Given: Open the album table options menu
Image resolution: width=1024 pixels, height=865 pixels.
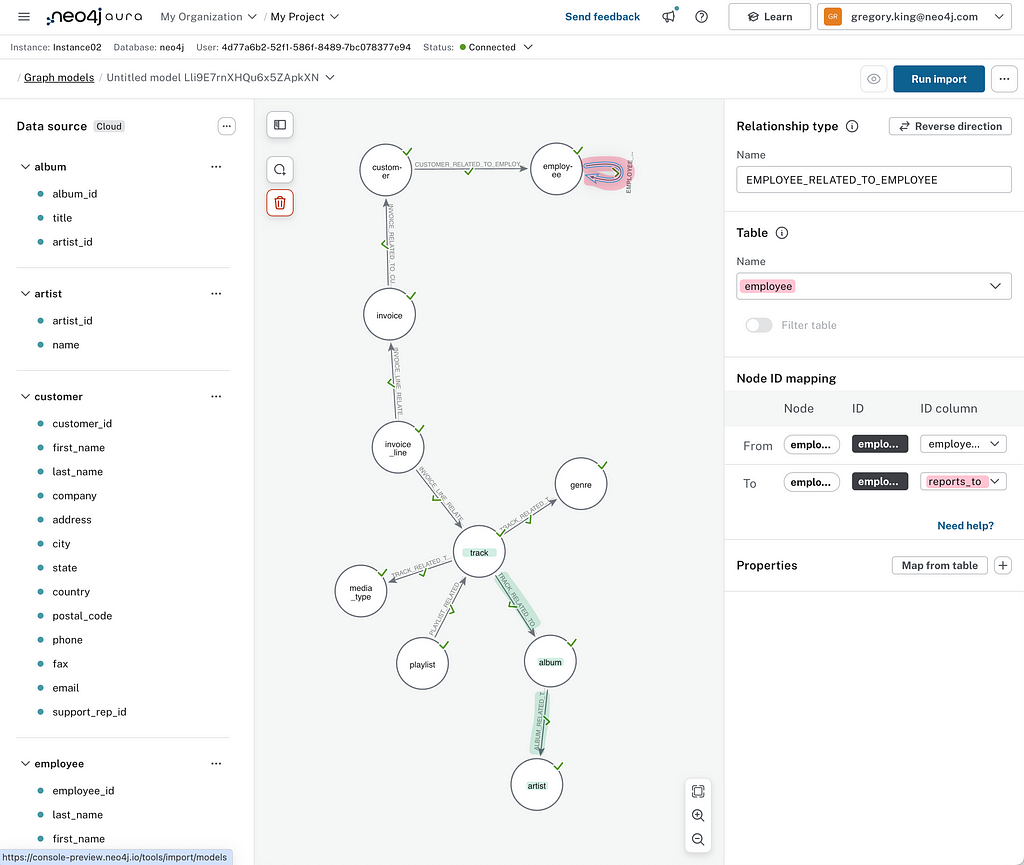Looking at the screenshot, I should (216, 167).
